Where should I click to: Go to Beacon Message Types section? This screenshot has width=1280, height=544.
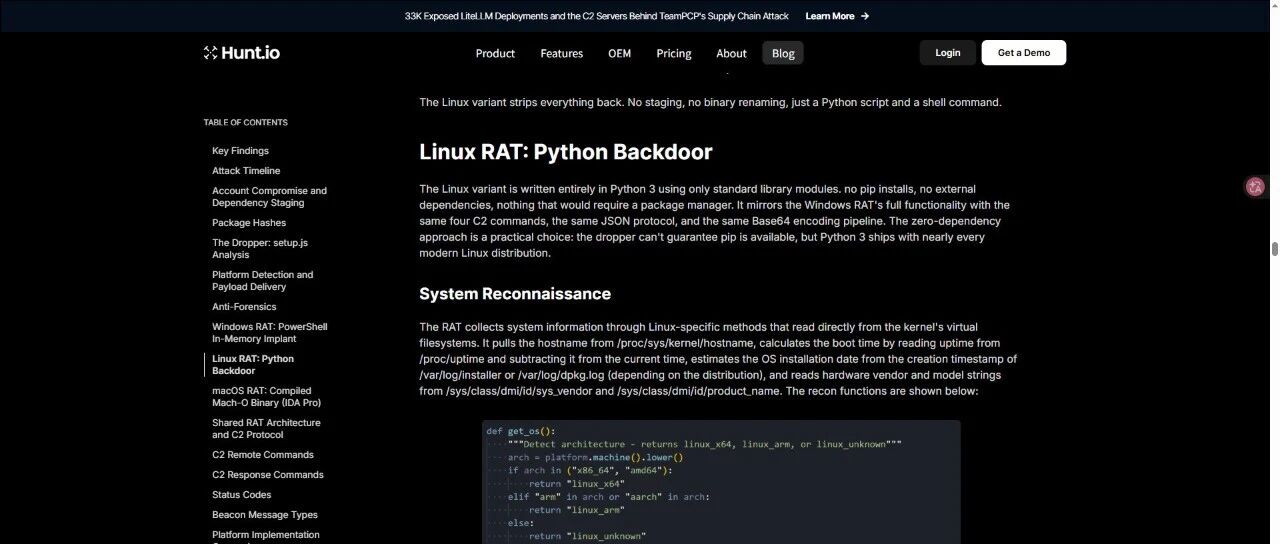265,515
